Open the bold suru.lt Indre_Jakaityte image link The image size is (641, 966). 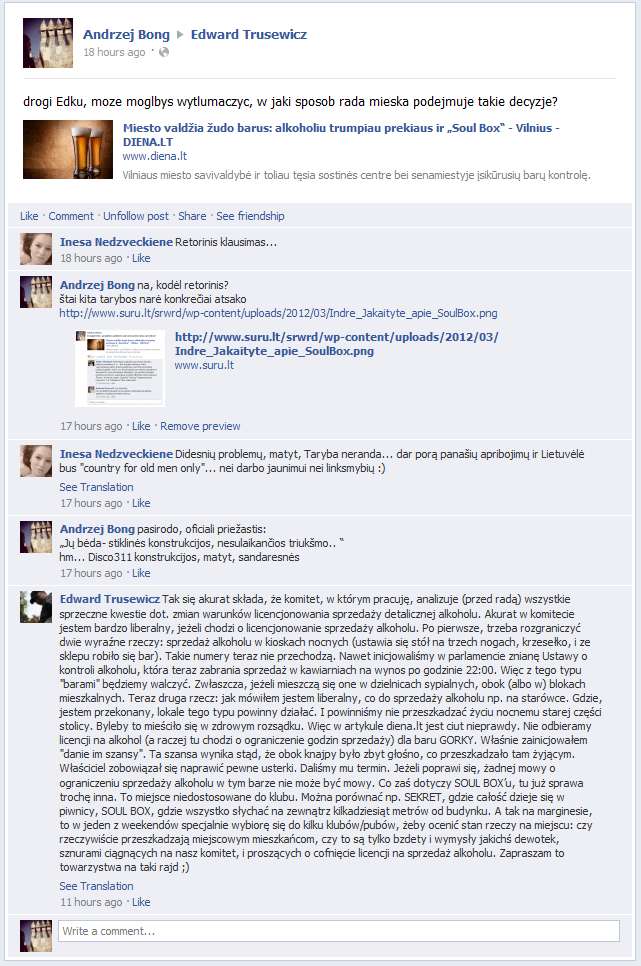(x=337, y=344)
